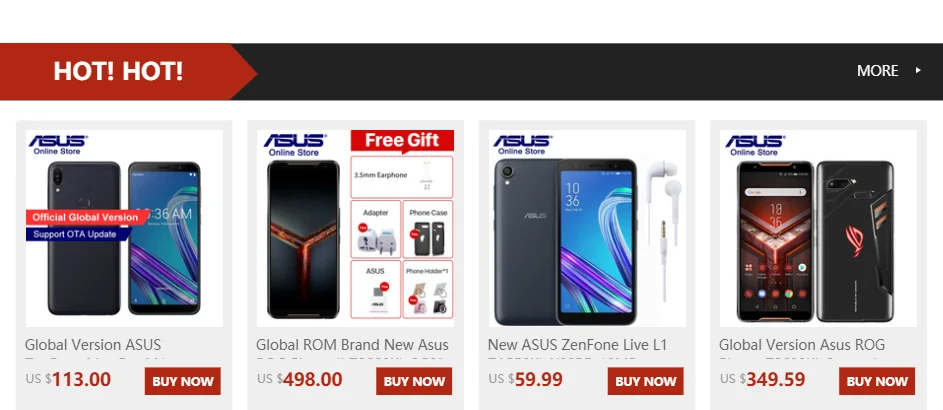Buy the $113.00 phone now

click(183, 381)
